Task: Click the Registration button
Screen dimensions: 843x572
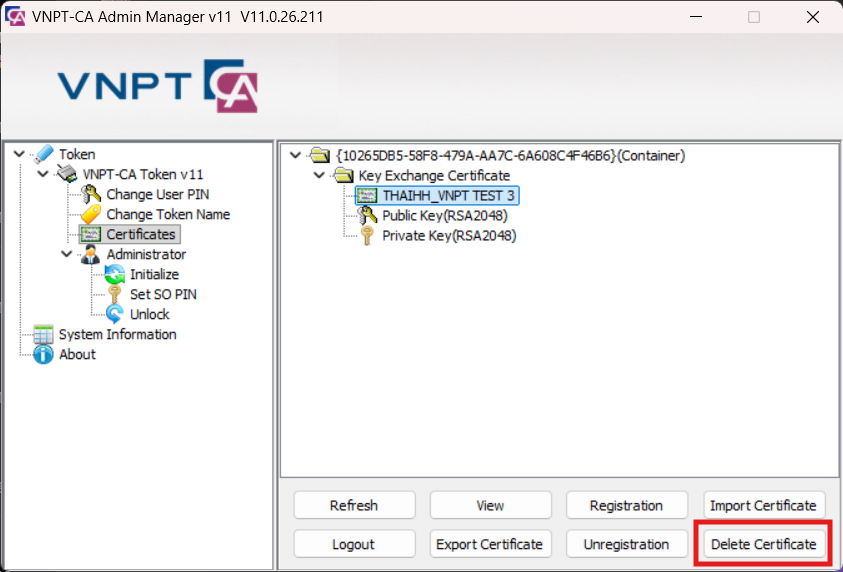Action: pyautogui.click(x=627, y=505)
